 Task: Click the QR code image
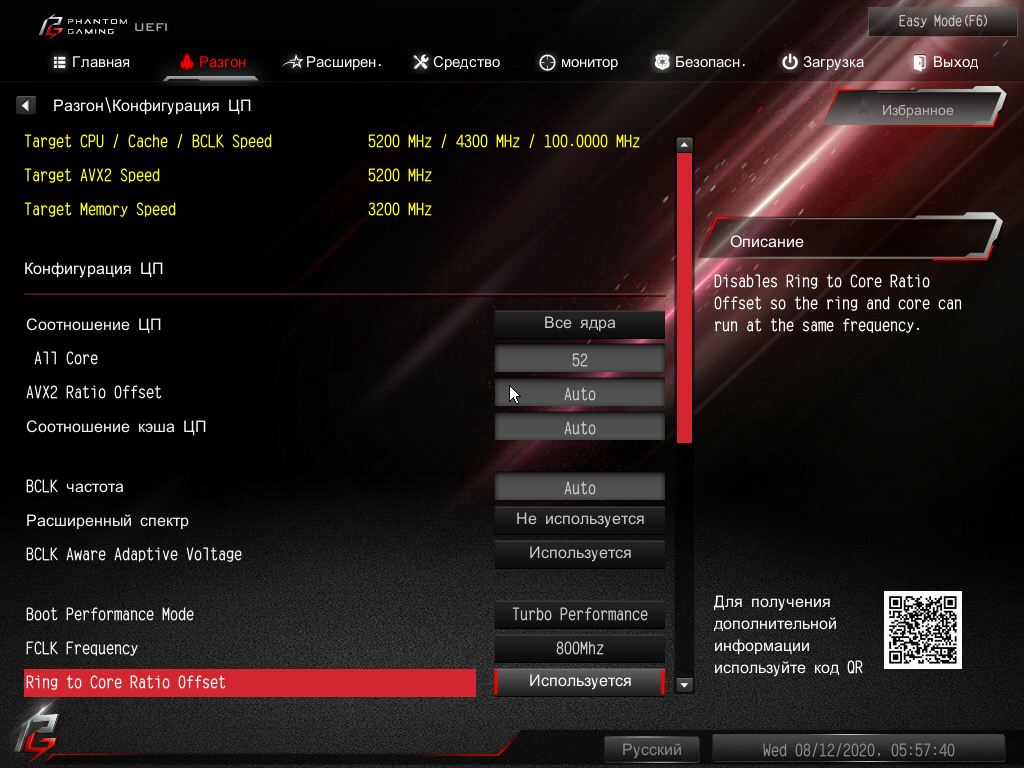click(x=923, y=630)
